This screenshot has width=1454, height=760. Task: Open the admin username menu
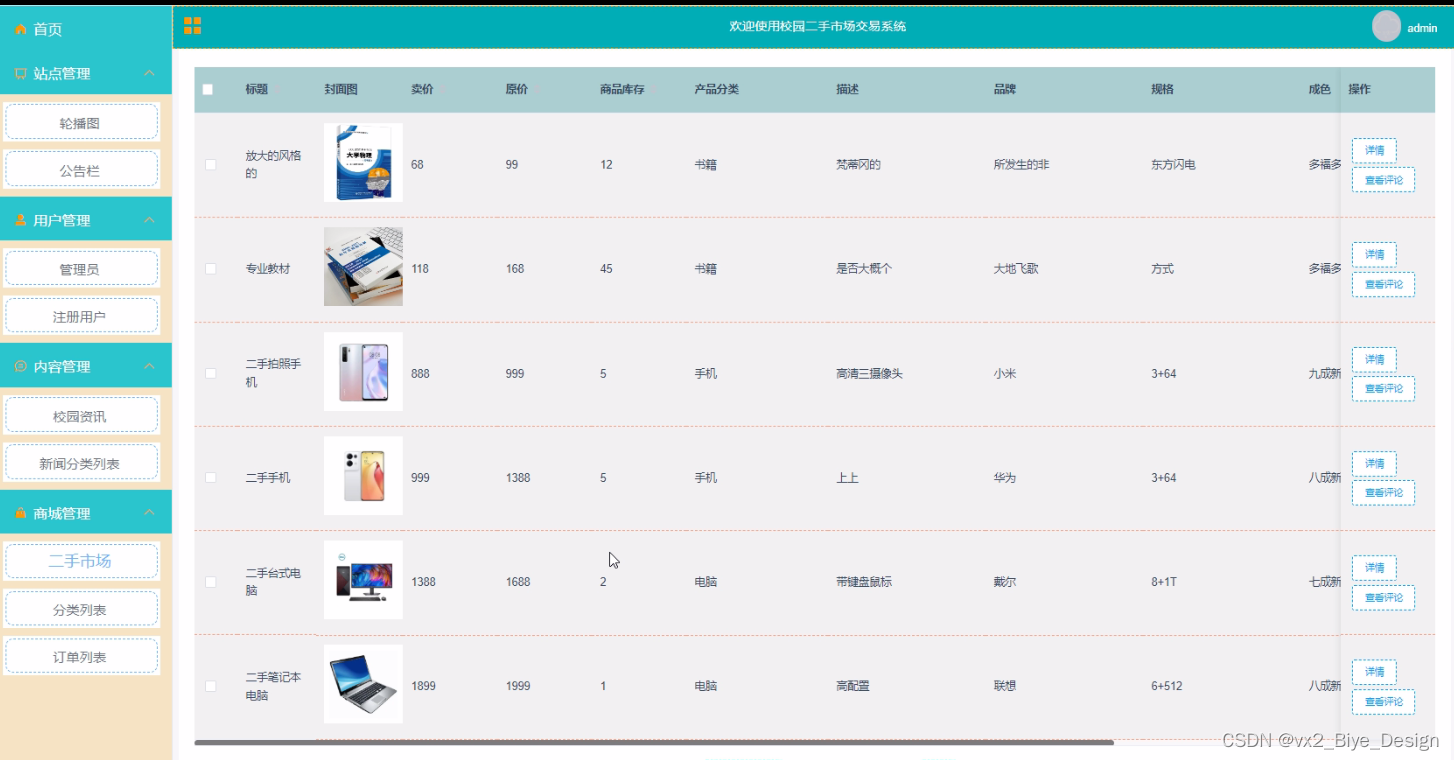[1422, 29]
